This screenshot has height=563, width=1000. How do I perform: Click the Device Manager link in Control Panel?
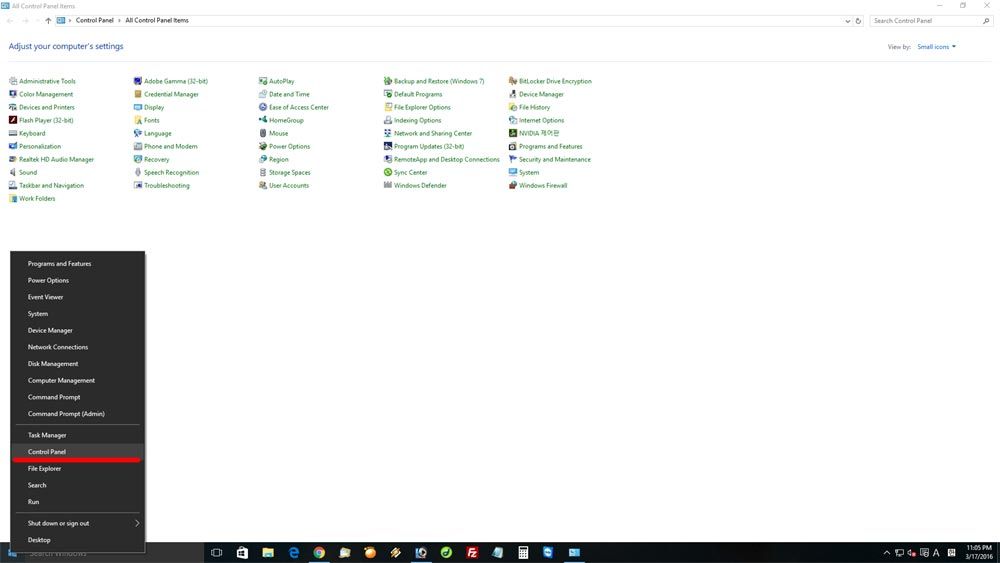[x=541, y=94]
